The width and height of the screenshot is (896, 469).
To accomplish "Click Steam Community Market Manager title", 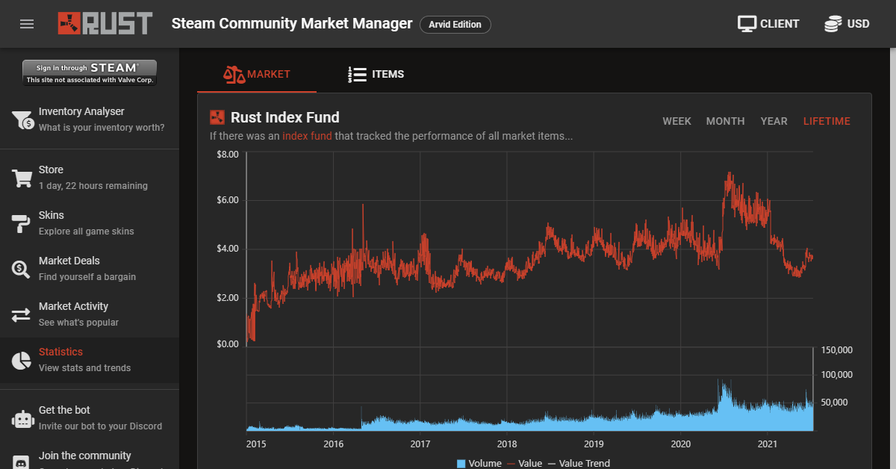I will (291, 23).
